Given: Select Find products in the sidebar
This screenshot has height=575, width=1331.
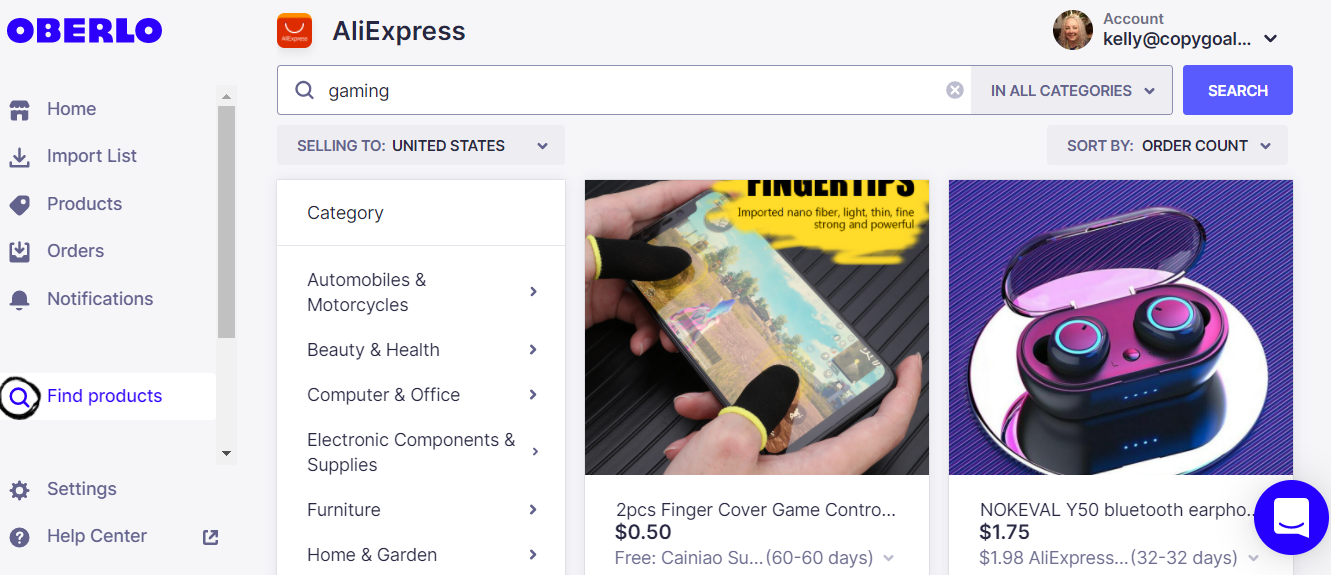Looking at the screenshot, I should (104, 396).
